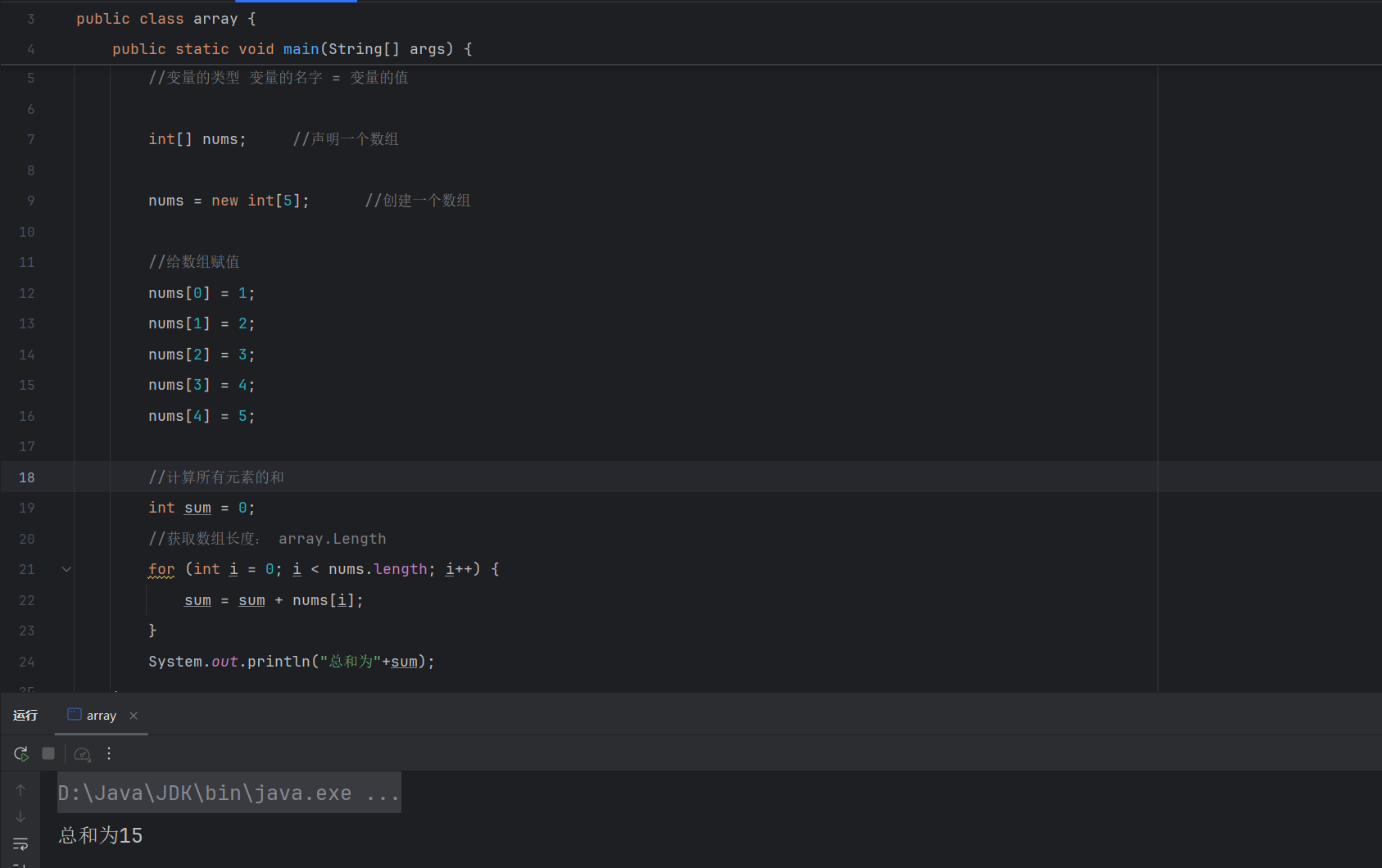The width and height of the screenshot is (1382, 868).
Task: Click the D:\Java\JDK\bin\java.exe command line
Action: click(229, 793)
